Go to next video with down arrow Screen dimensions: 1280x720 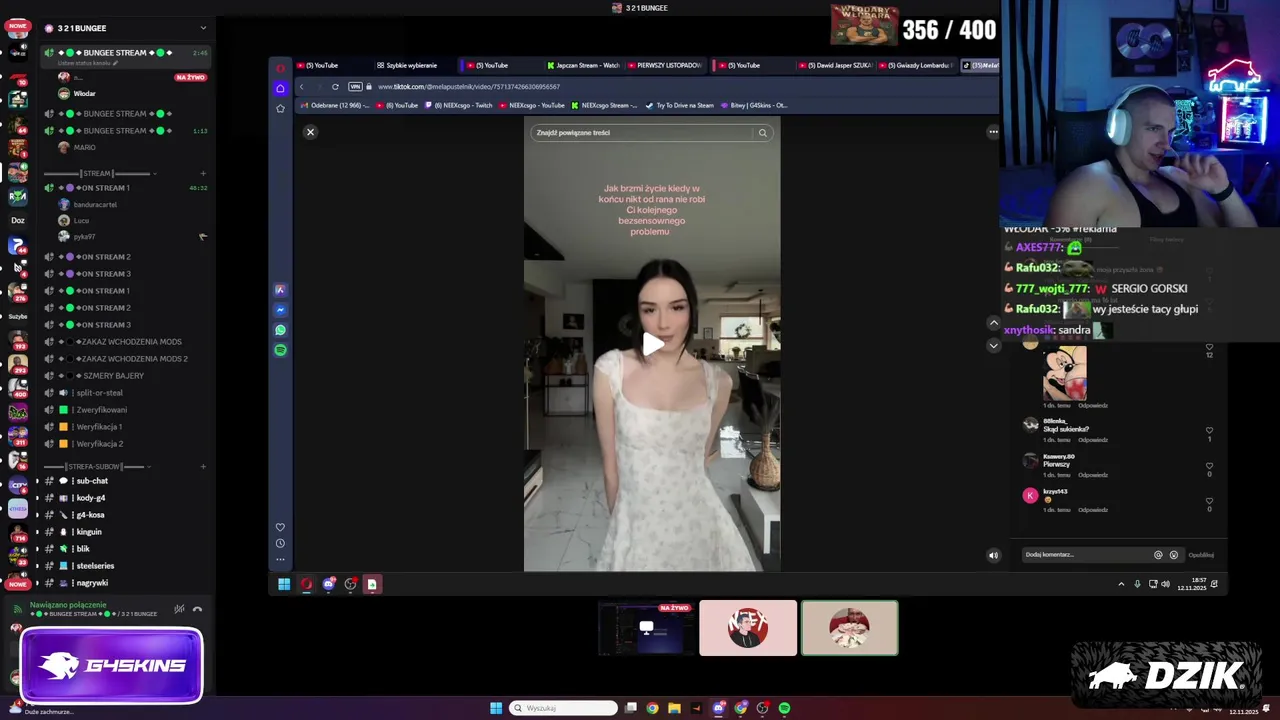coord(993,345)
